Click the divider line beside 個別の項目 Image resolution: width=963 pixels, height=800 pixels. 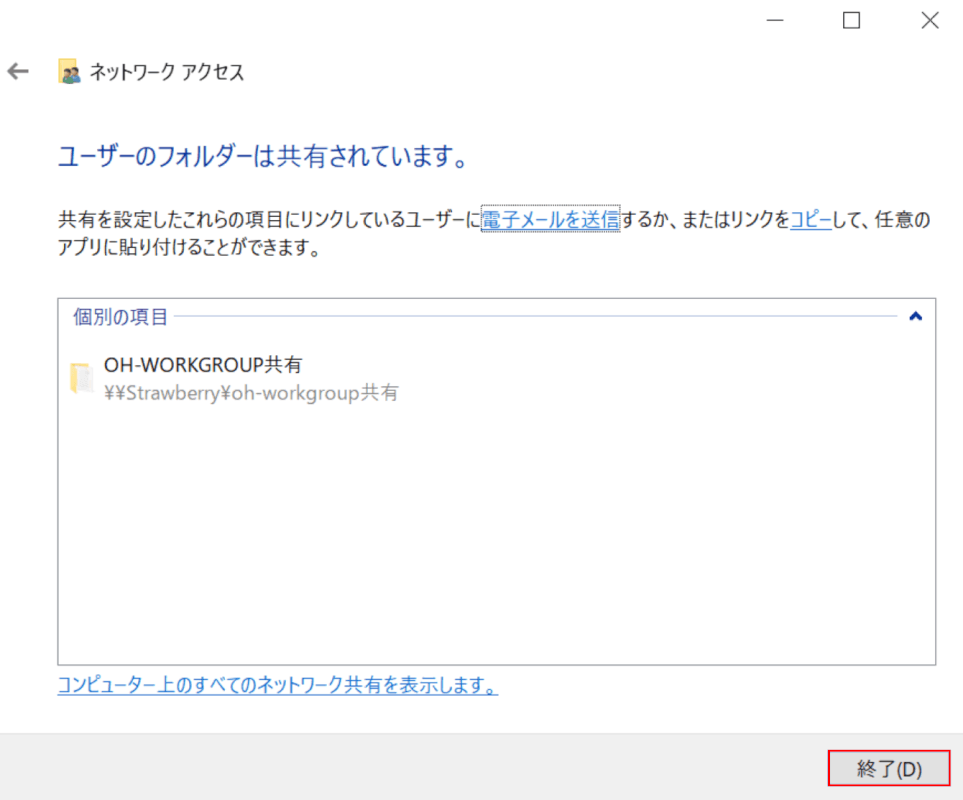pos(535,317)
